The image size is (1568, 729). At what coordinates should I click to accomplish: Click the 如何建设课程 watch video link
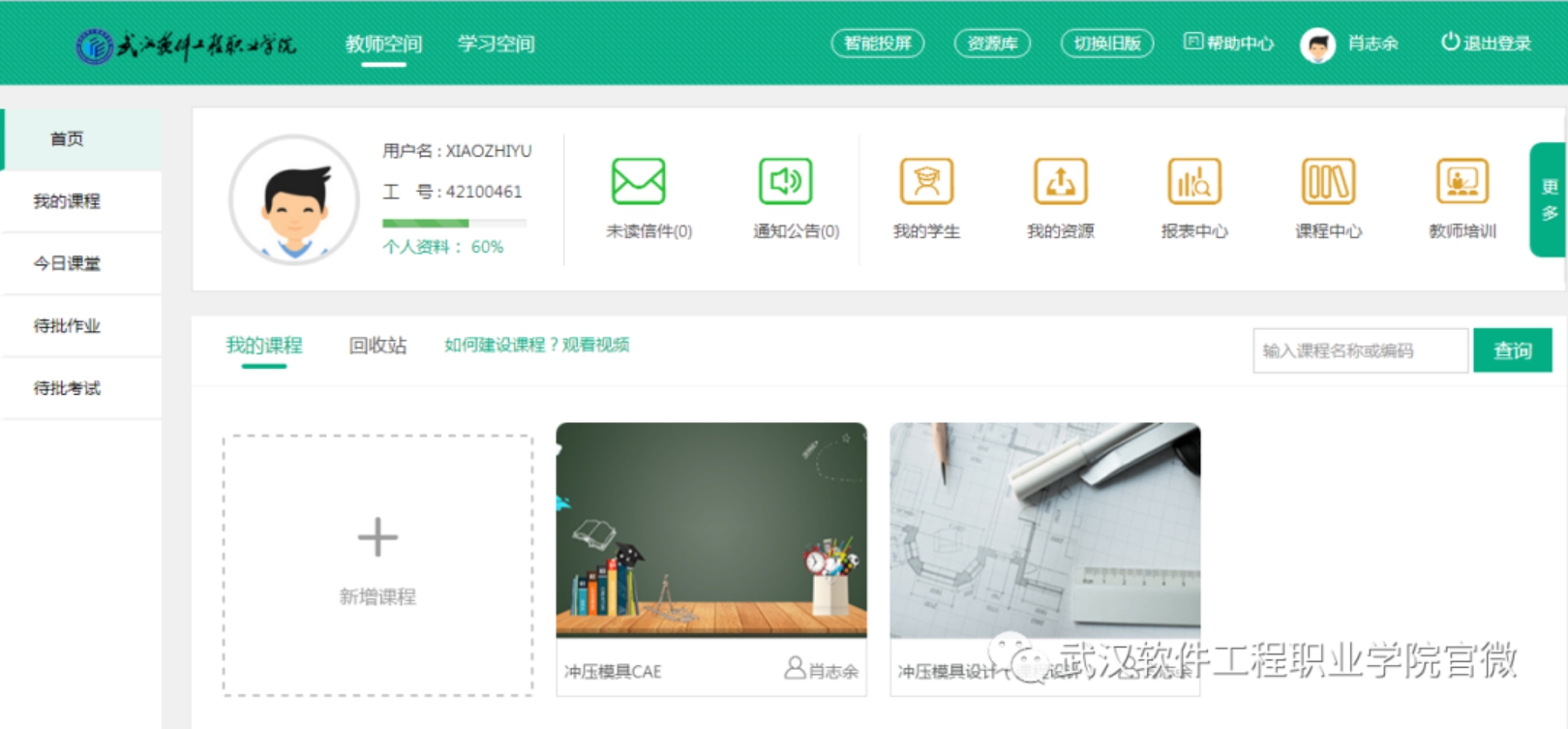(x=536, y=345)
